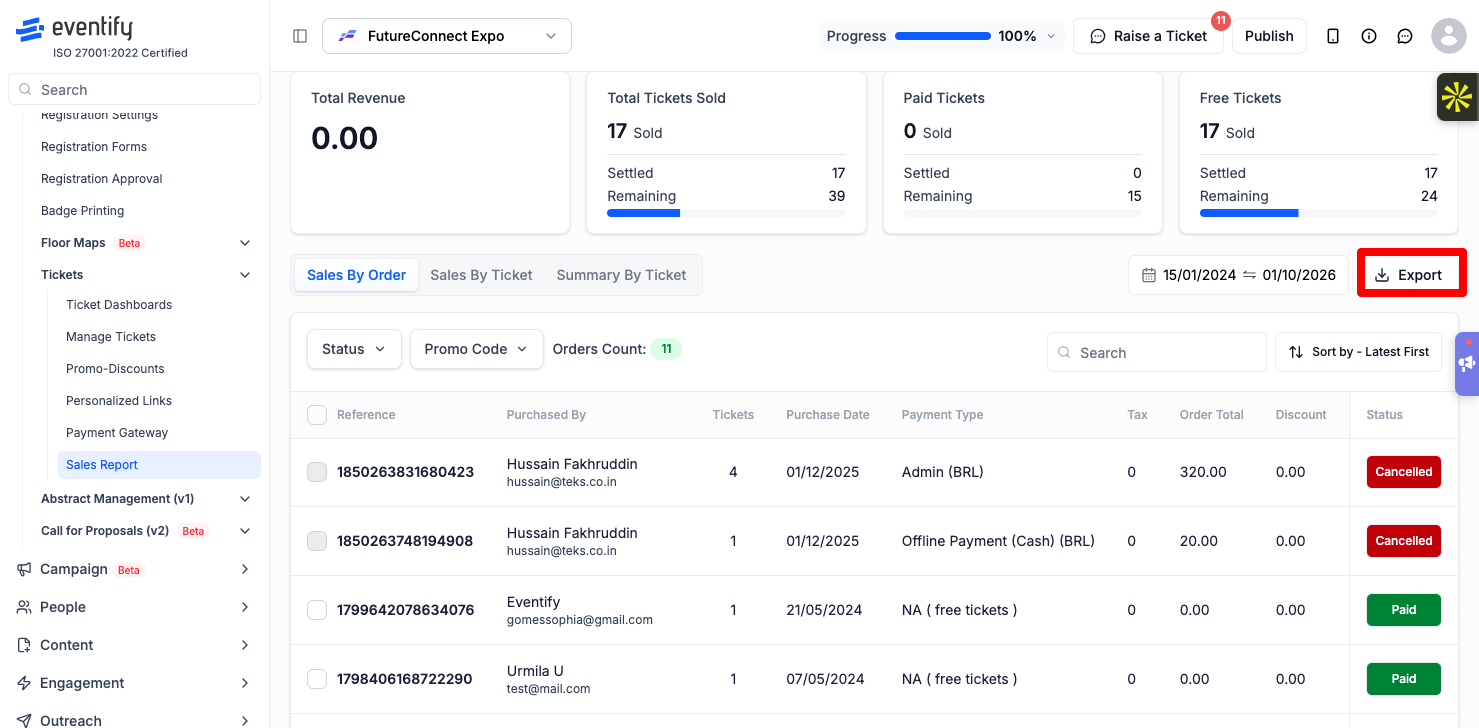Expand Call for Proposals (v2) section
This screenshot has height=728, width=1479.
point(245,531)
